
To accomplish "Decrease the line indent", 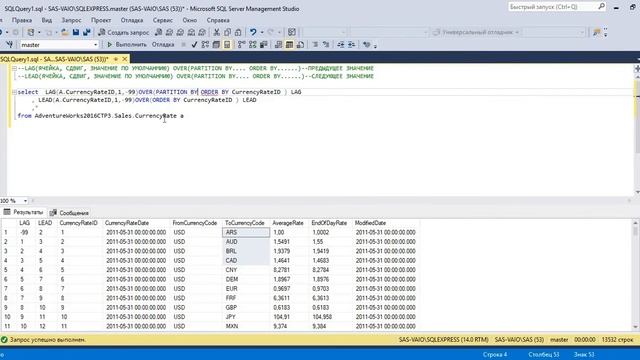I will 341,45.
